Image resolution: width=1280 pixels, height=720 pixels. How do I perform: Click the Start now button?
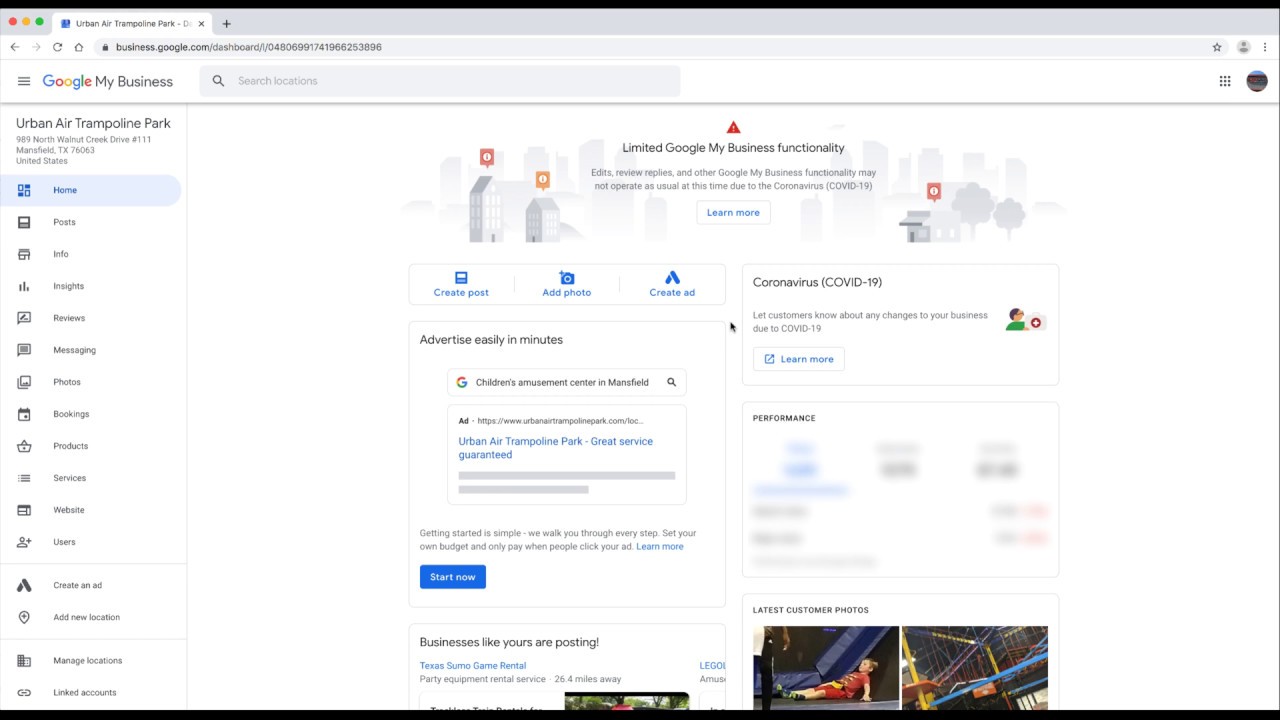(453, 577)
